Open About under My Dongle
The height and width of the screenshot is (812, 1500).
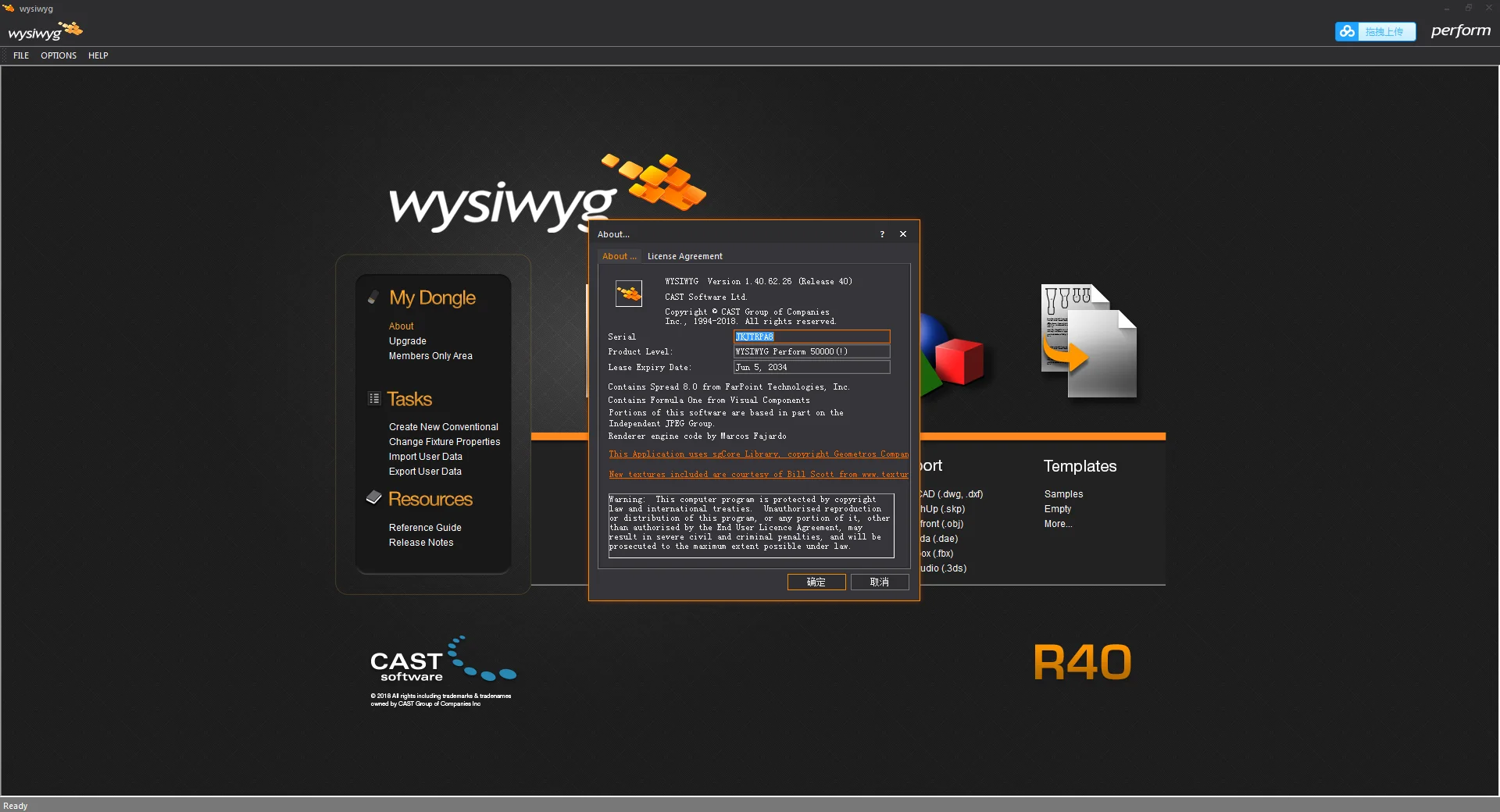(402, 326)
